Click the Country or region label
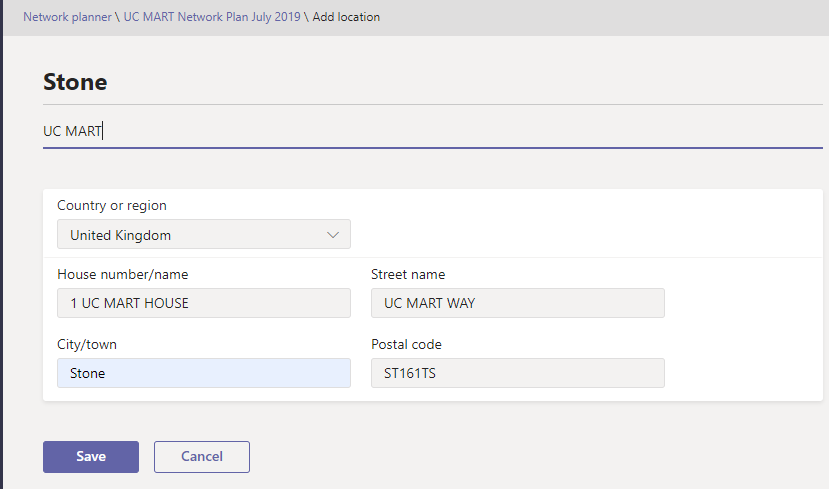This screenshot has width=829, height=489. (112, 205)
